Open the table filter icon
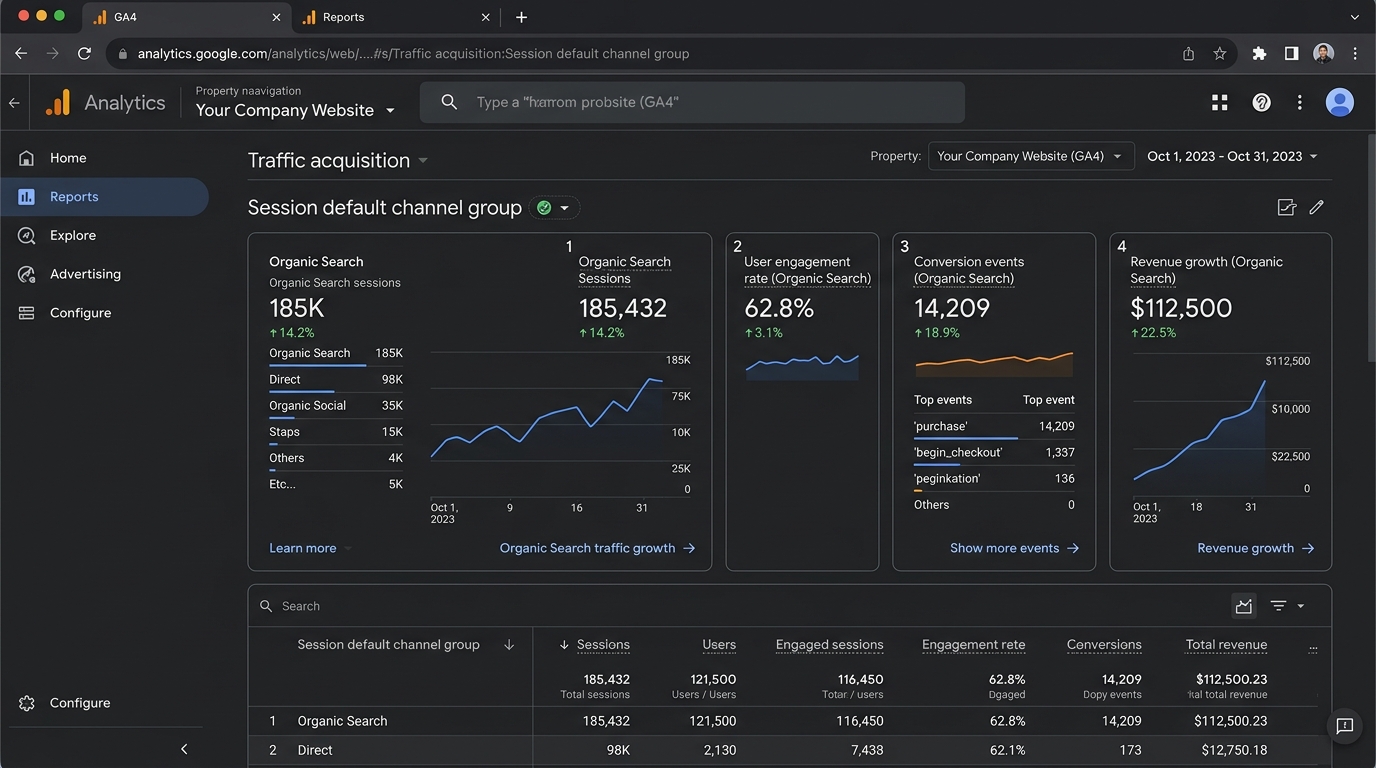This screenshot has height=768, width=1376. pos(1278,606)
